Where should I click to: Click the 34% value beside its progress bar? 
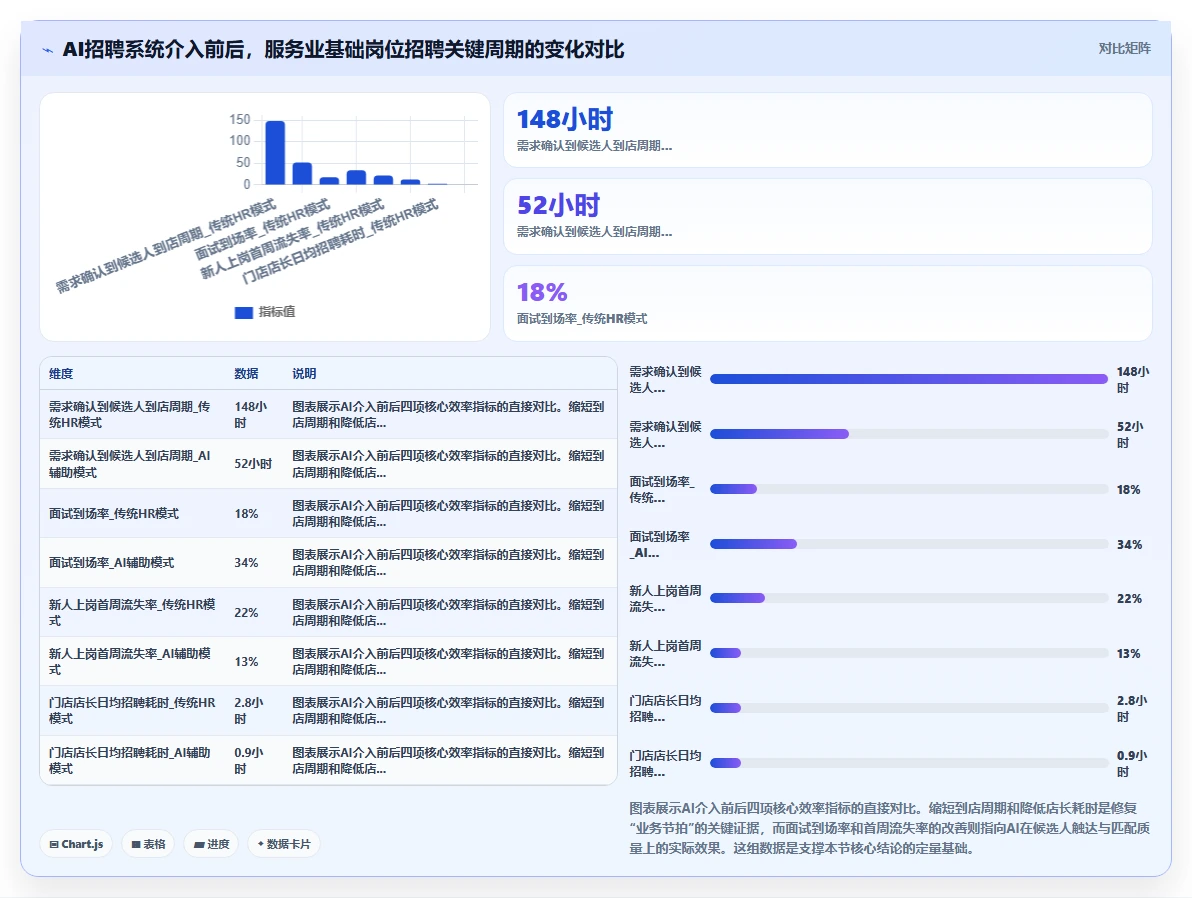coord(1129,544)
